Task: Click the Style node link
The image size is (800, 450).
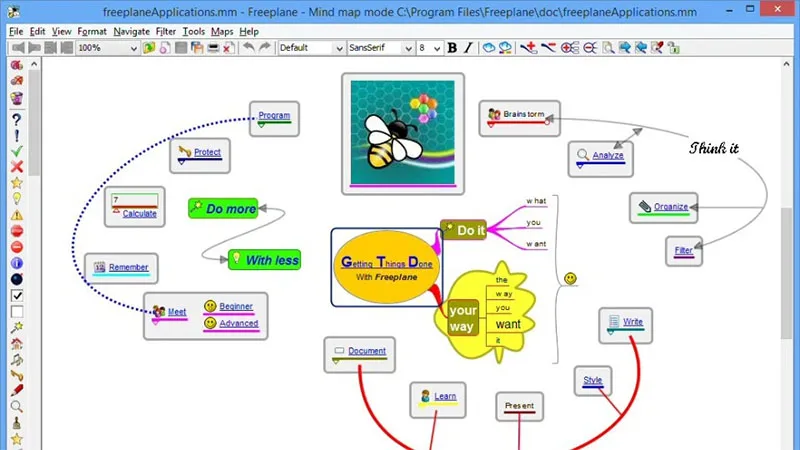Action: 592,380
